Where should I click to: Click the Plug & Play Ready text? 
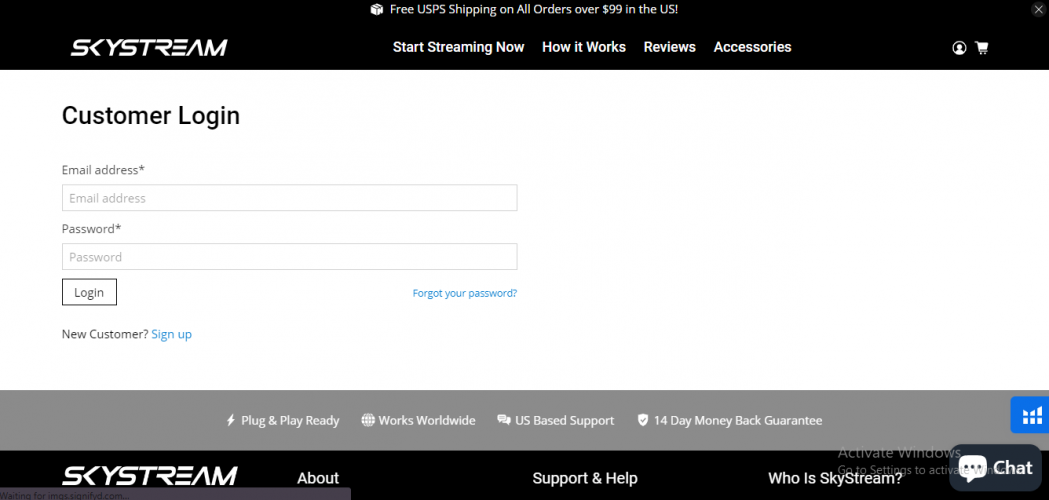[290, 421]
